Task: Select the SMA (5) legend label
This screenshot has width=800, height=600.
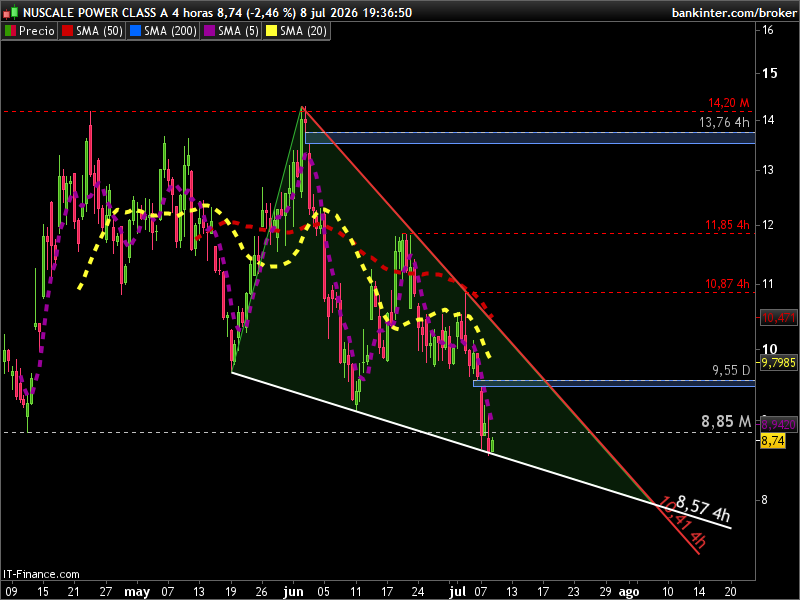Action: (238, 31)
